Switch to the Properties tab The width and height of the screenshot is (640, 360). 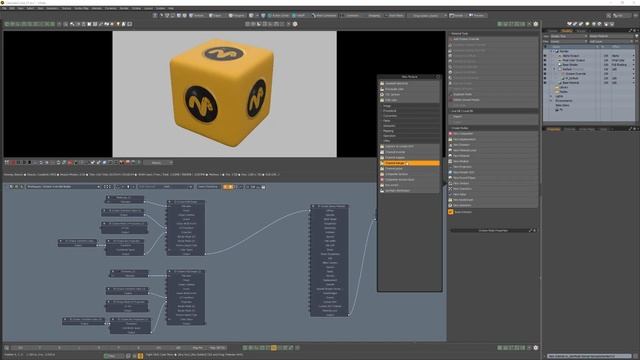553,129
